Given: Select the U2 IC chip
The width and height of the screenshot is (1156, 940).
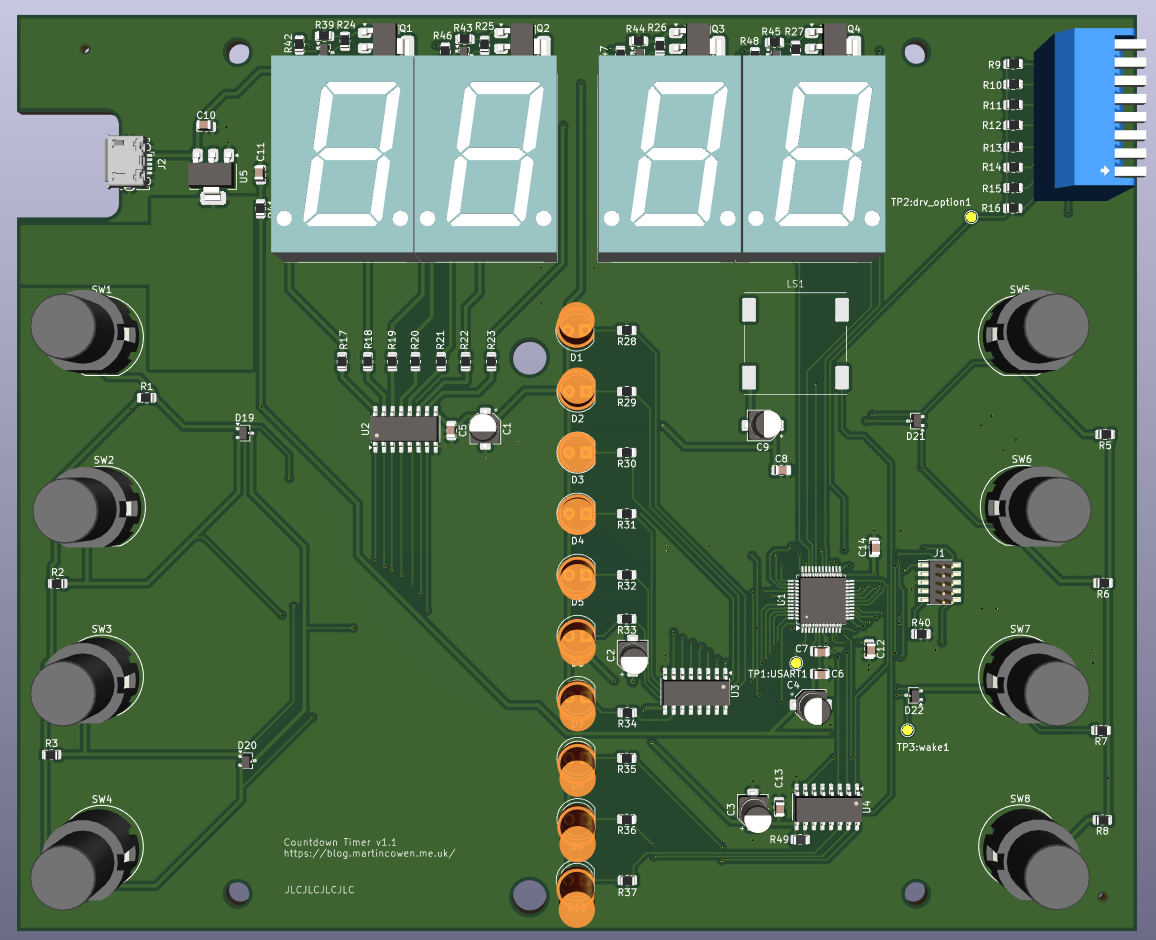Looking at the screenshot, I should click(405, 429).
